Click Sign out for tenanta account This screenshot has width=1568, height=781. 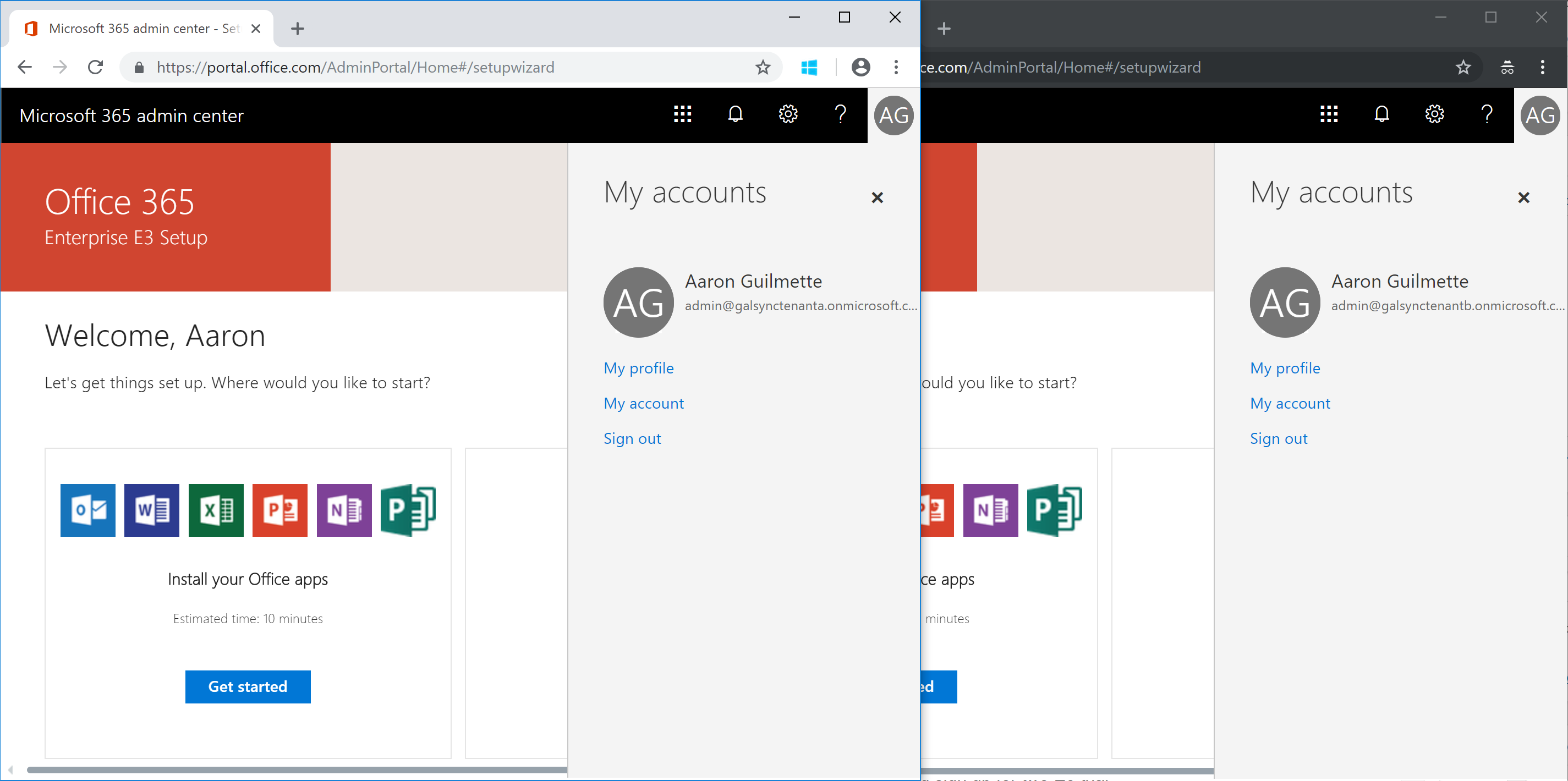632,438
